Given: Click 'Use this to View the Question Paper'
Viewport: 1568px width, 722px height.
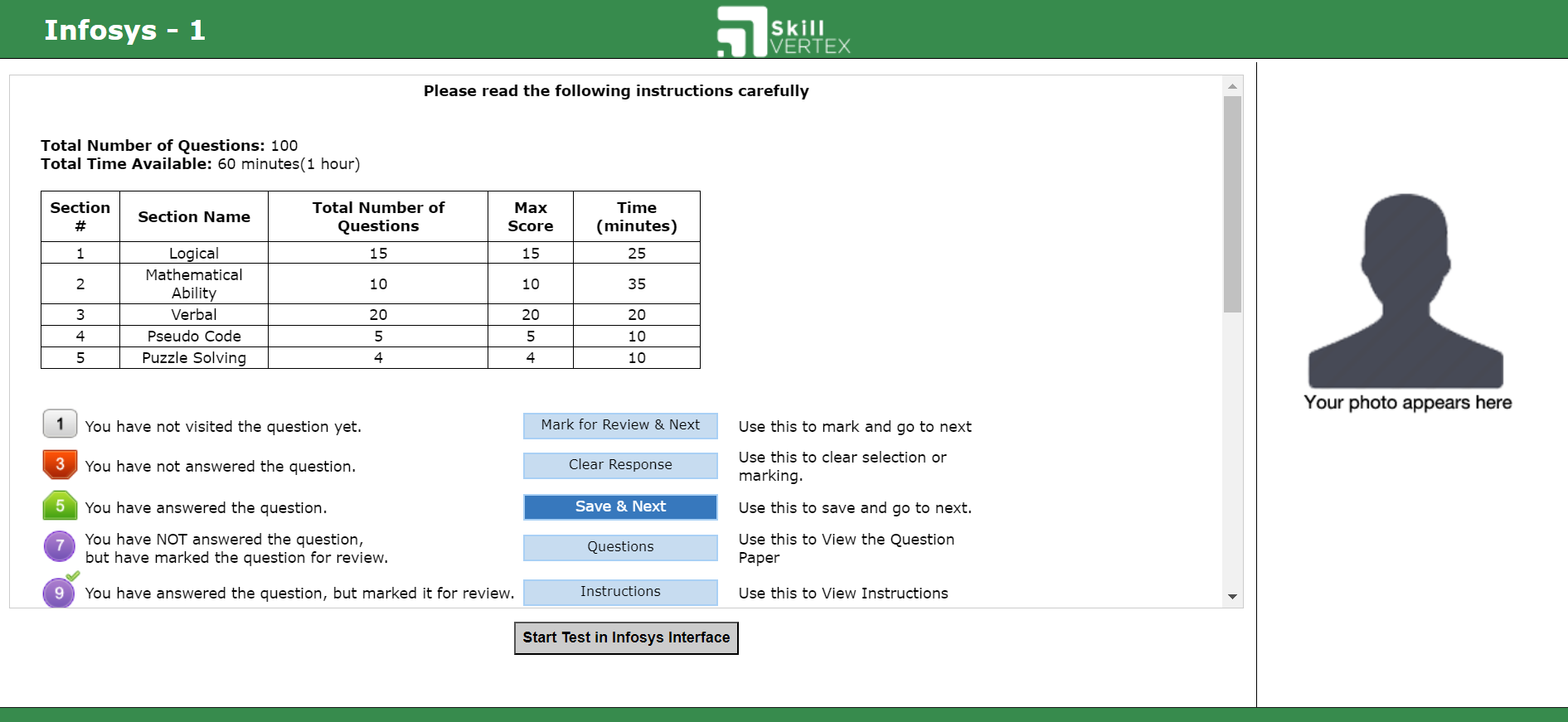Looking at the screenshot, I should point(847,549).
